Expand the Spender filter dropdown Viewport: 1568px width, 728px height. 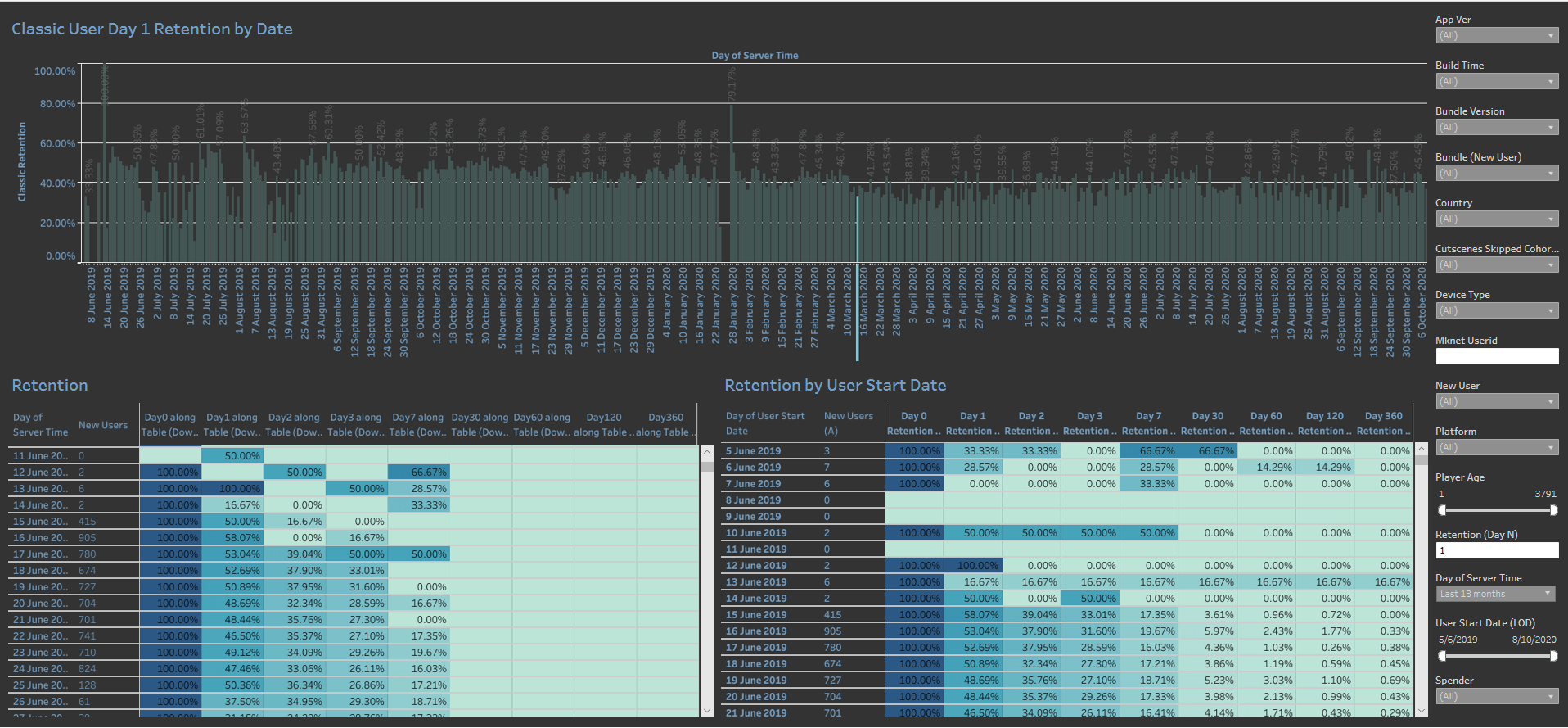[x=1496, y=696]
